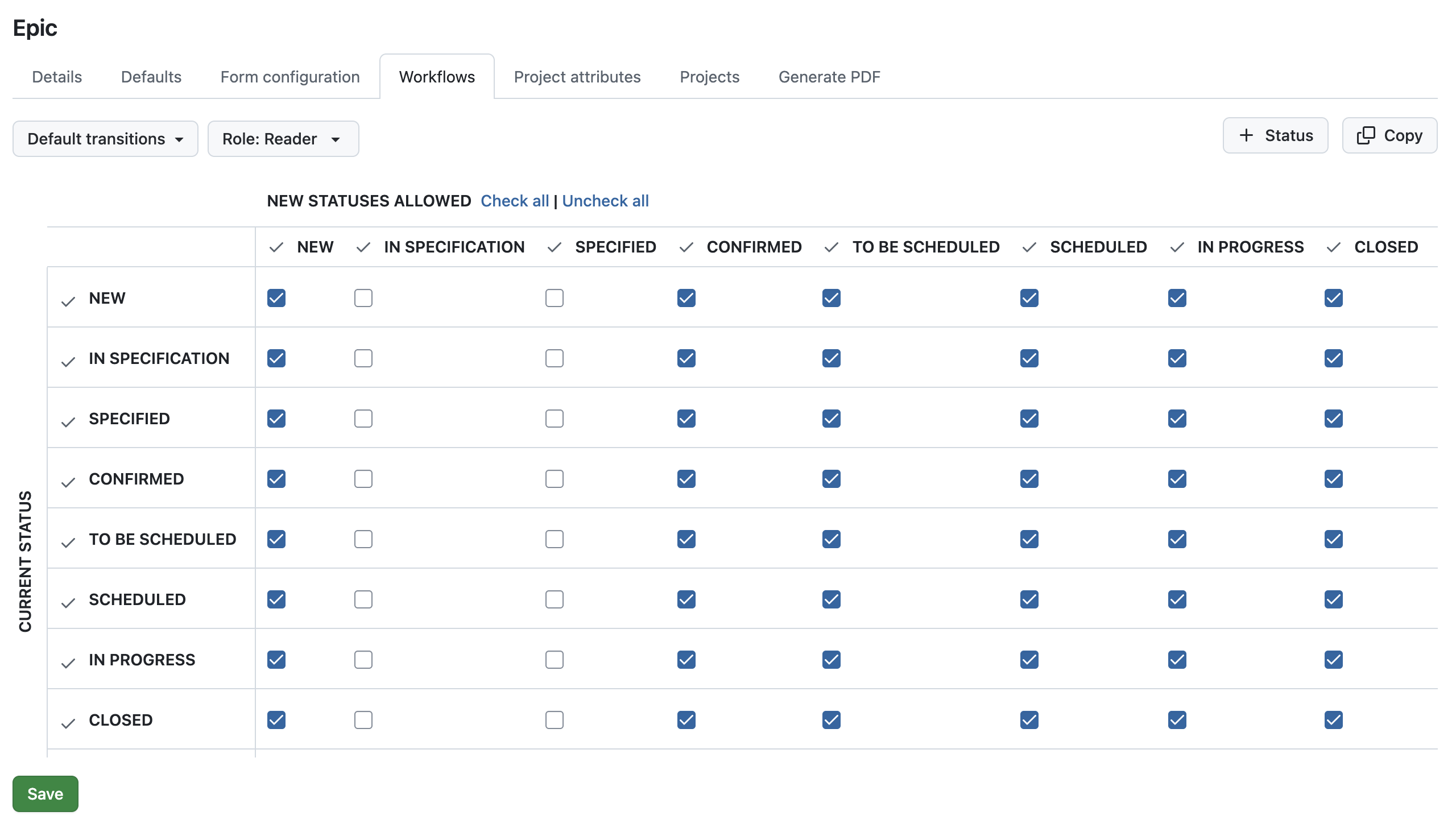Uncheck CLOSED row's TO BE SCHEDULED checkbox
Screen dimensions: 1456x828
[x=832, y=720]
